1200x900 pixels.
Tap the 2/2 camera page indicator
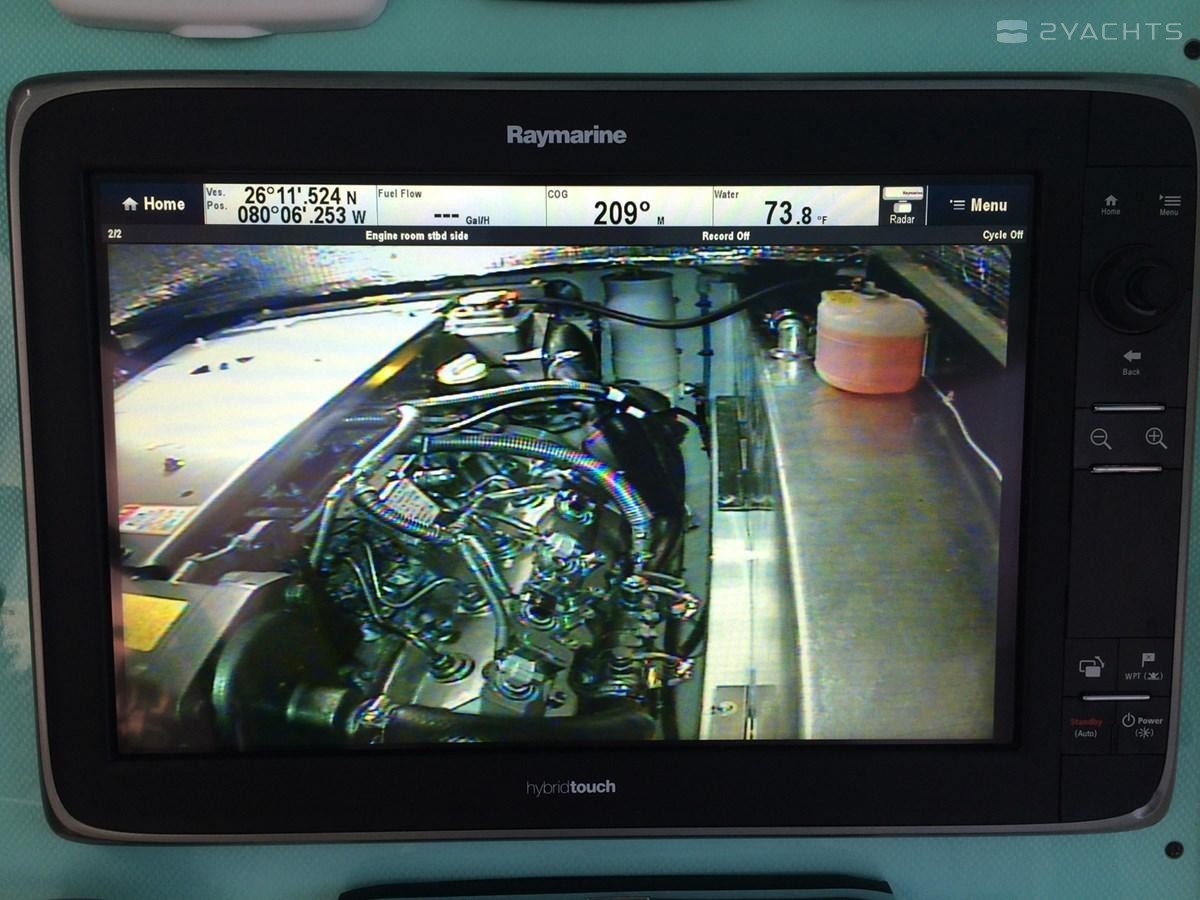(115, 235)
